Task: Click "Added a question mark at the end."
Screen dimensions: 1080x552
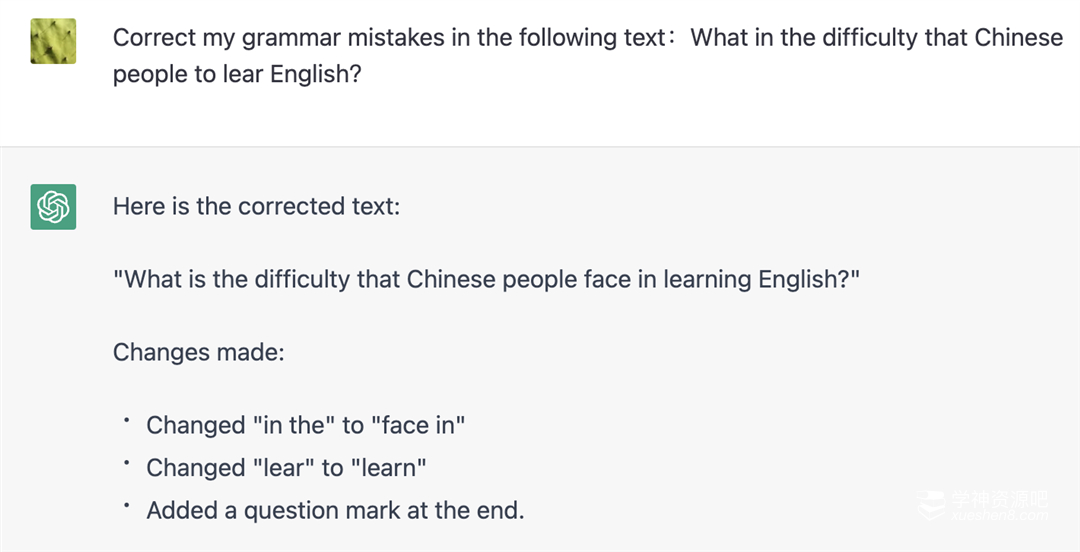Action: [335, 510]
